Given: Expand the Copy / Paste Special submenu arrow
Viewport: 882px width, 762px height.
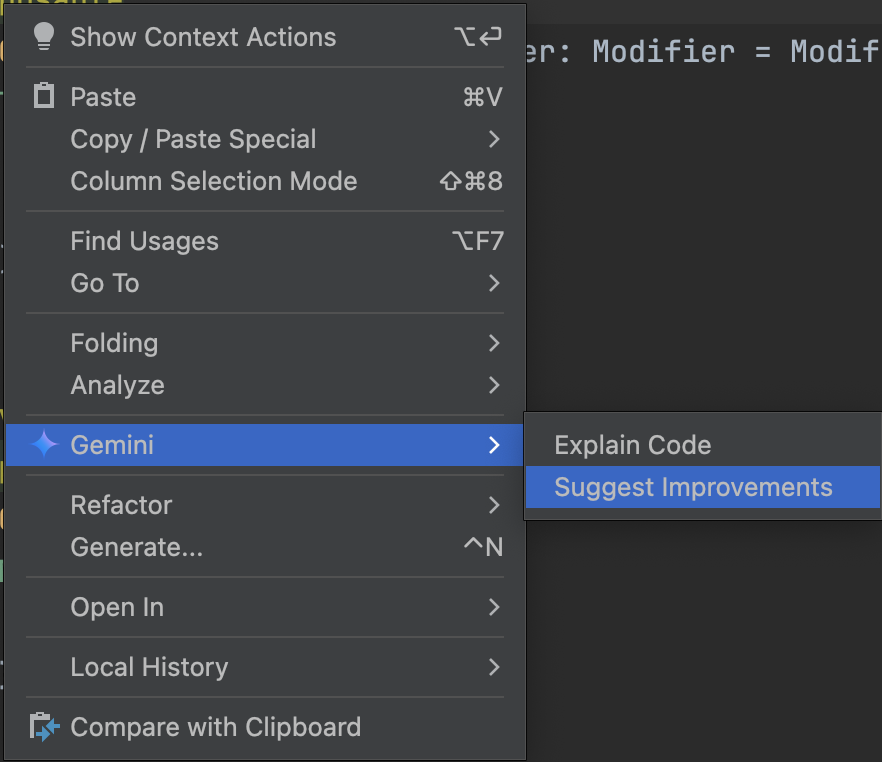Looking at the screenshot, I should 494,139.
